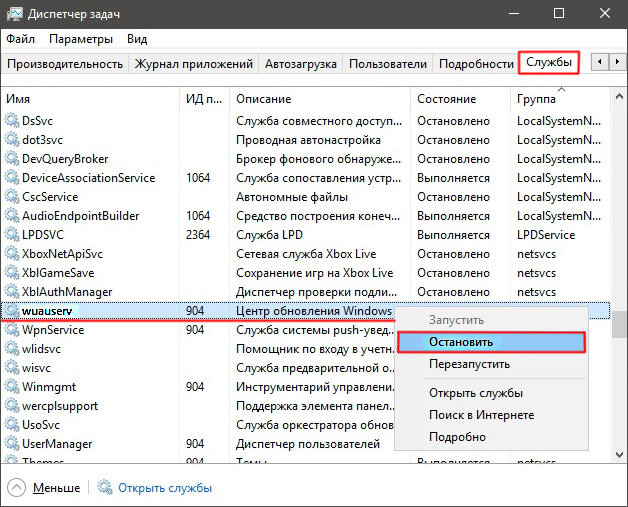This screenshot has height=507, width=628.
Task: Switch to the Автозагрузка tab
Action: [300, 64]
